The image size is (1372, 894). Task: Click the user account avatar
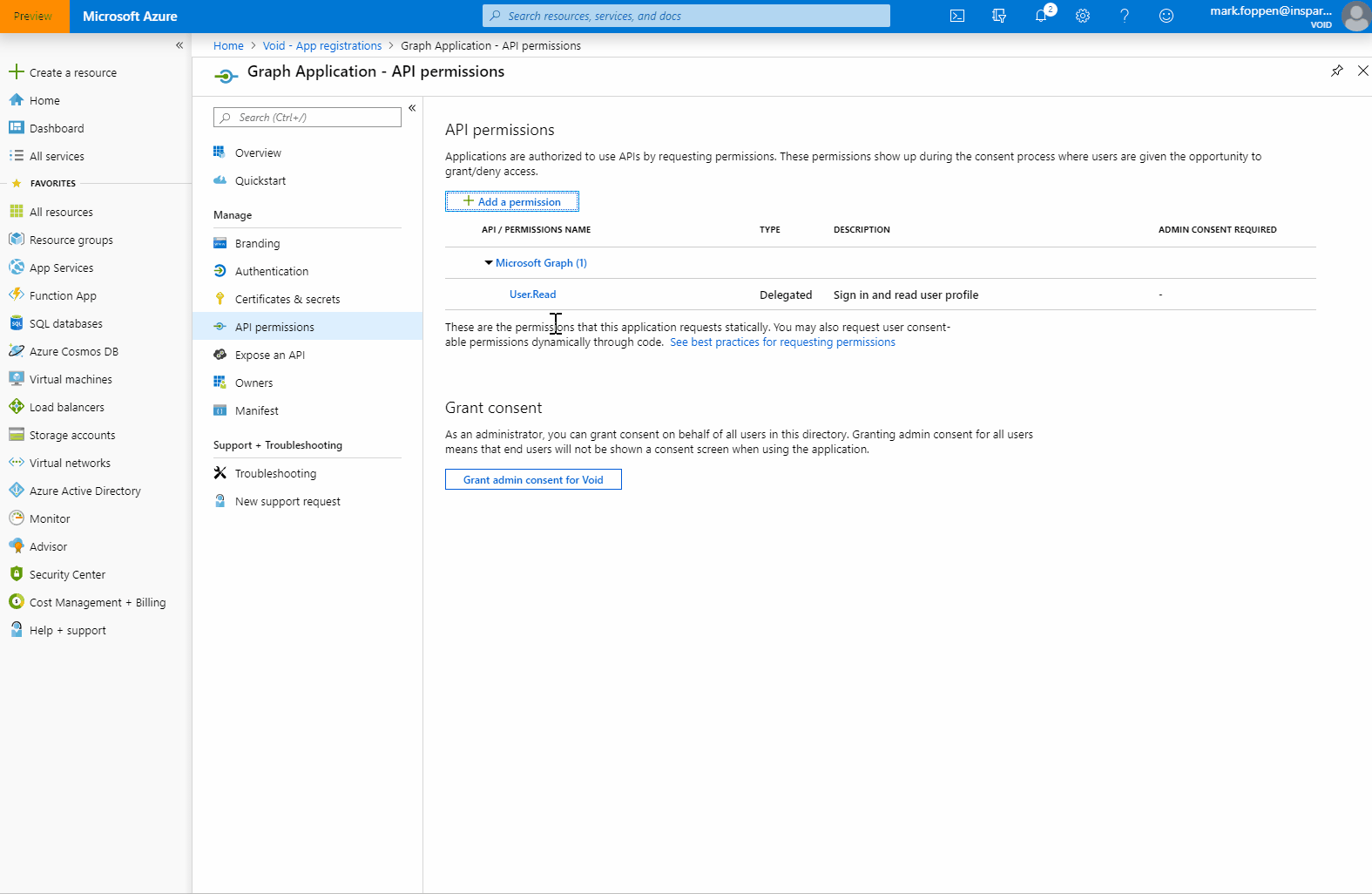(x=1355, y=16)
